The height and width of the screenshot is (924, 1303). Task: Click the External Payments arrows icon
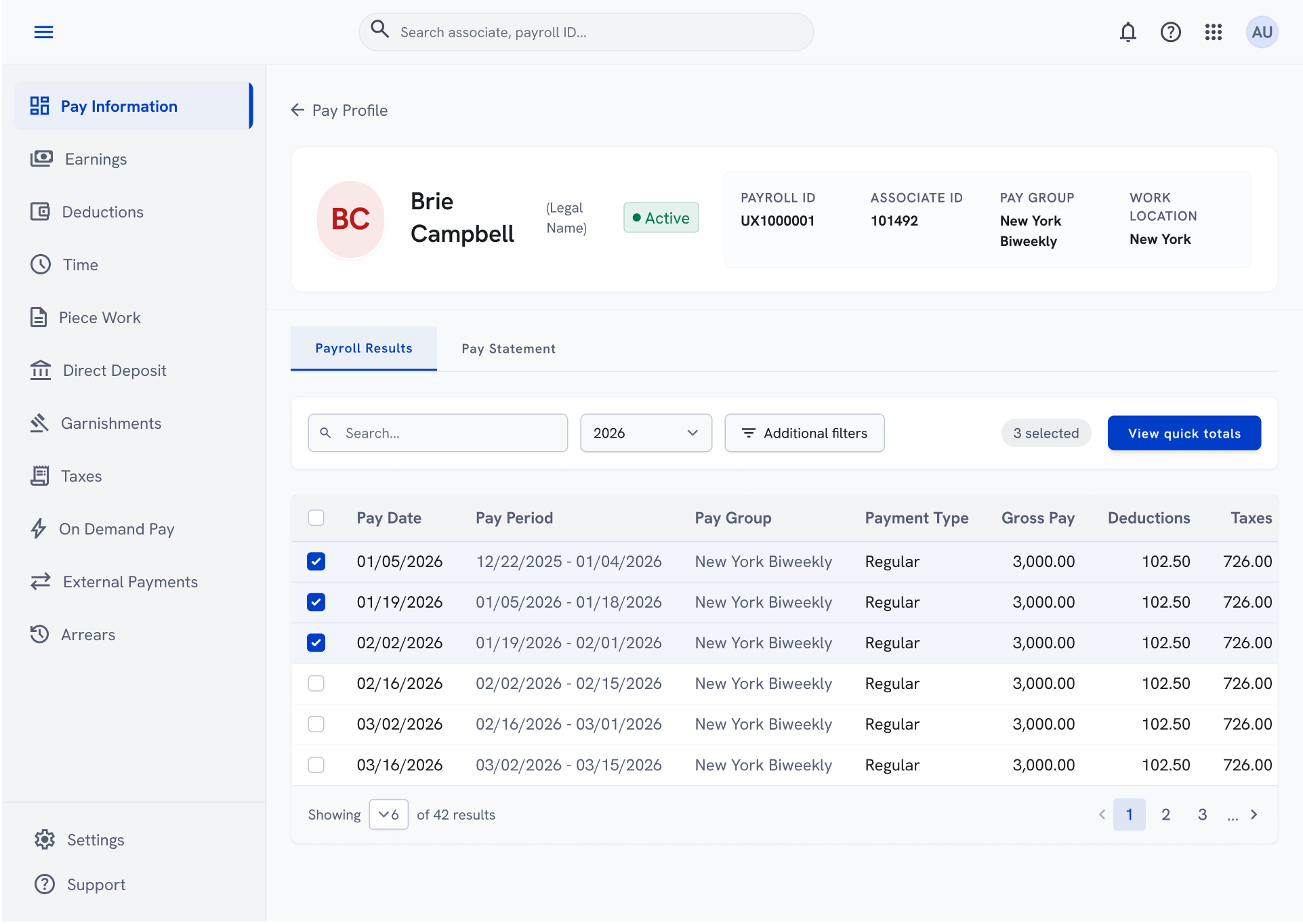(41, 581)
